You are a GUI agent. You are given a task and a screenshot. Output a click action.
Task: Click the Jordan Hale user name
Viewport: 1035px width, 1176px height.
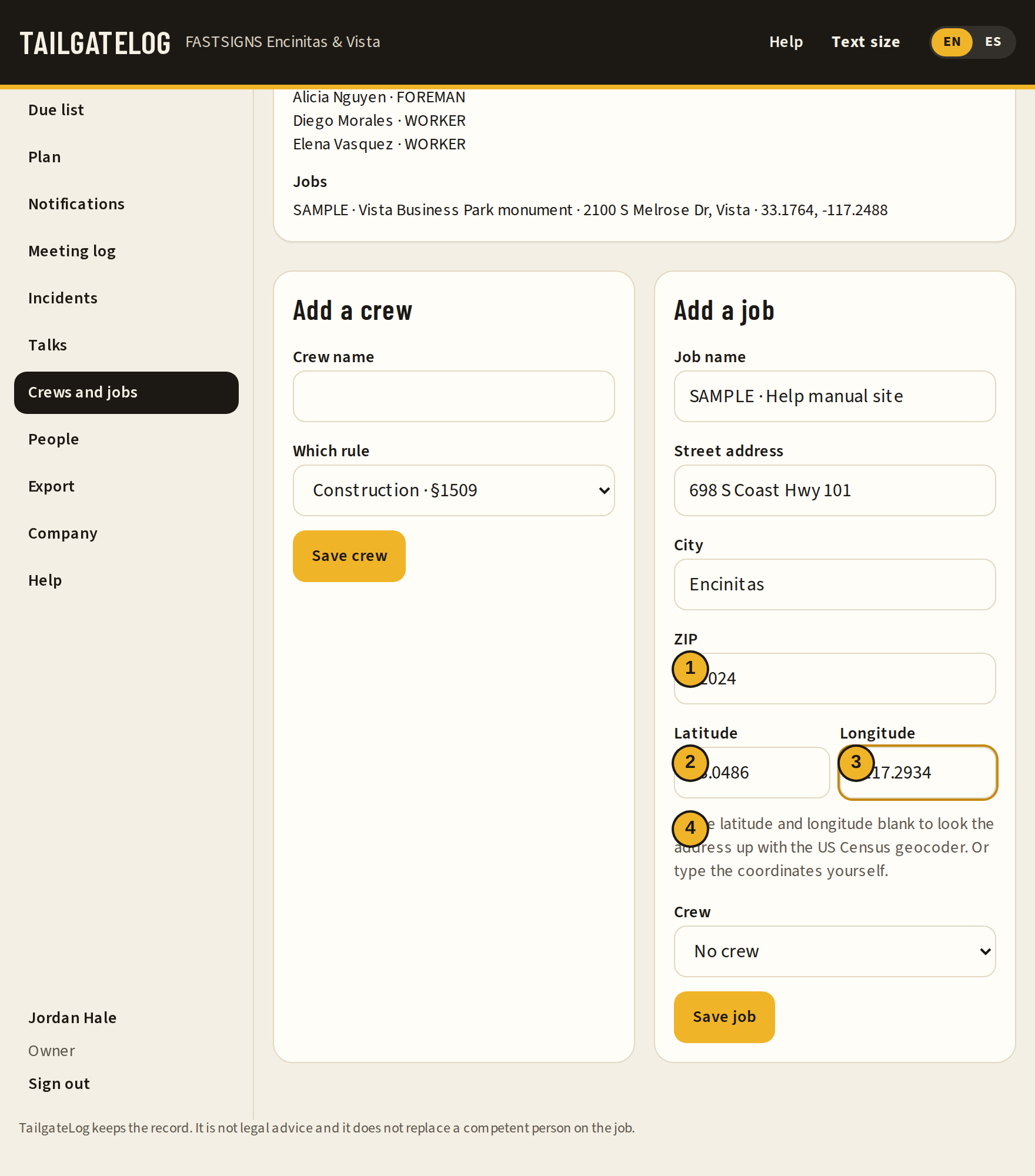click(x=72, y=1018)
